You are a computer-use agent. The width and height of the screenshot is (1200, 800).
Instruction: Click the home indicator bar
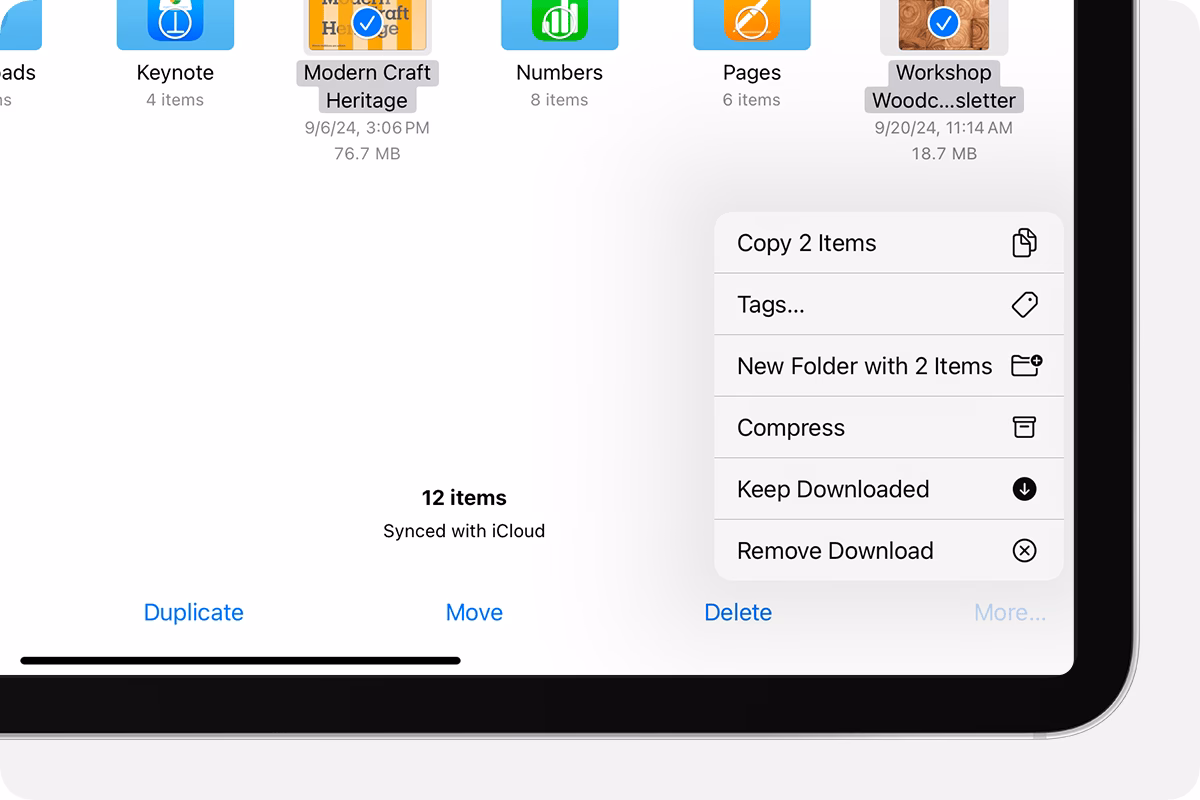pyautogui.click(x=240, y=661)
